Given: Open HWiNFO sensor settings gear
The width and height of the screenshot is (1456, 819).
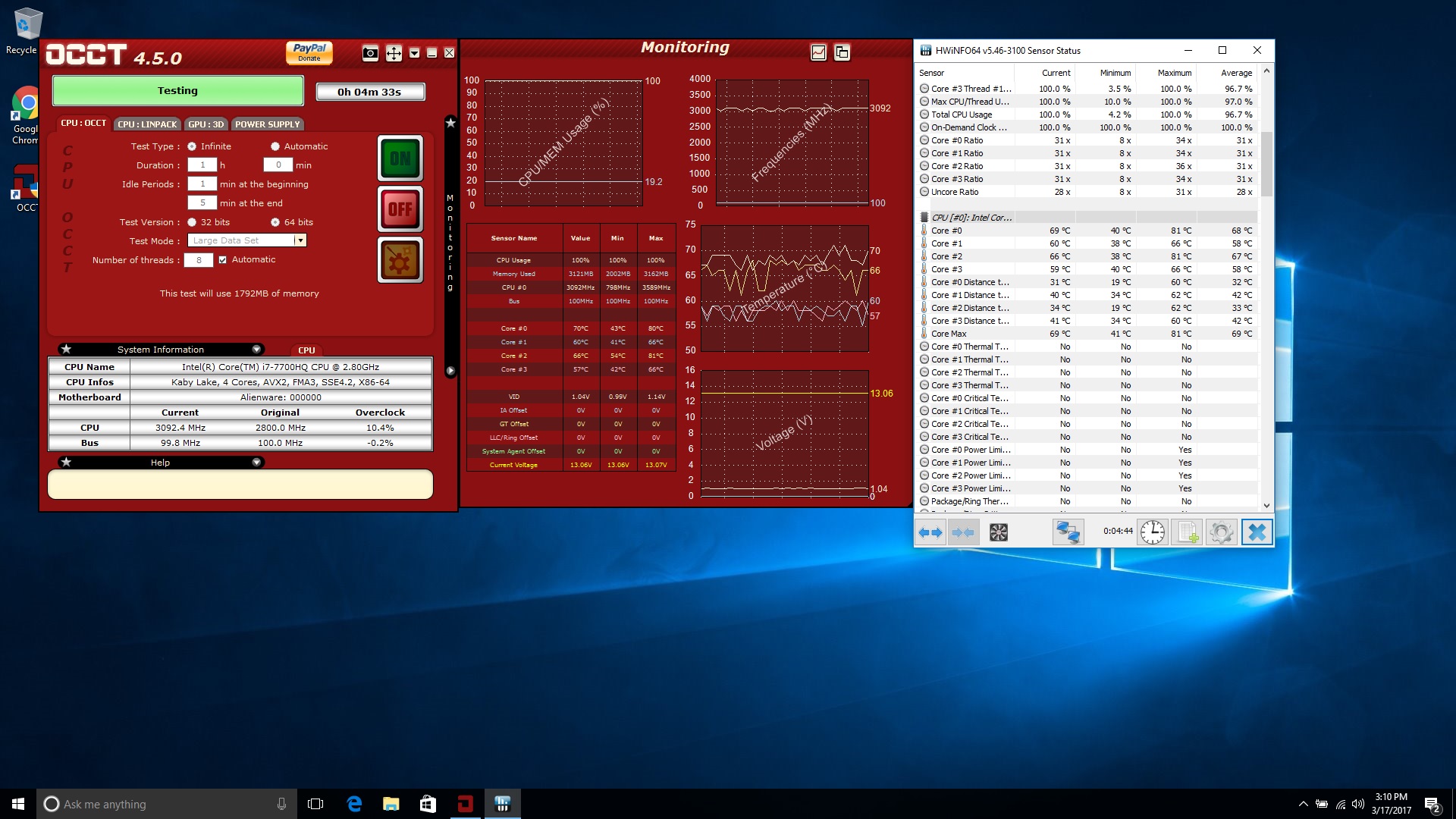Looking at the screenshot, I should click(1221, 532).
